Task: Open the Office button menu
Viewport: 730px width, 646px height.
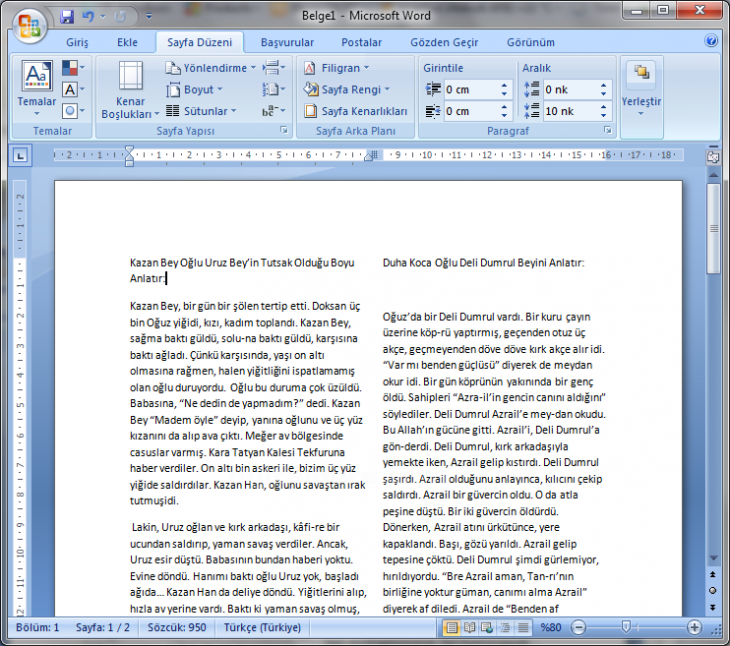Action: click(x=29, y=25)
